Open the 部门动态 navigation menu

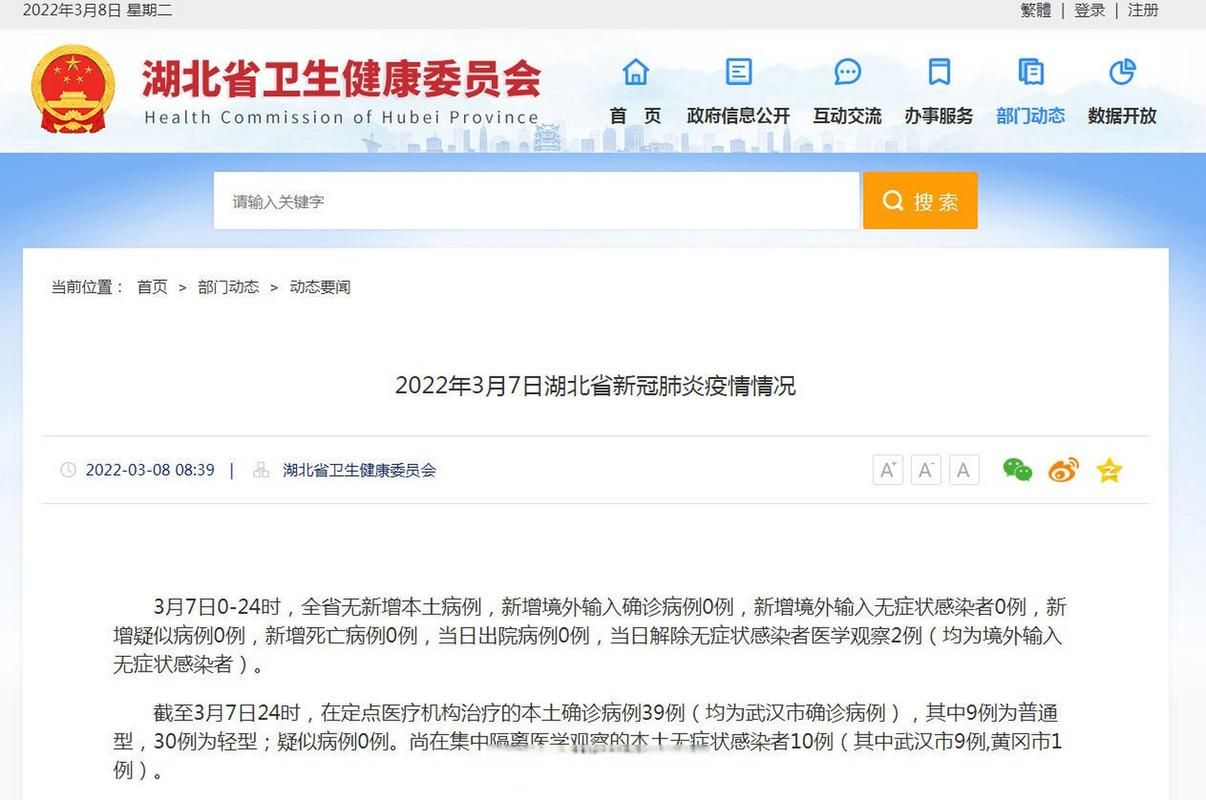(1031, 116)
